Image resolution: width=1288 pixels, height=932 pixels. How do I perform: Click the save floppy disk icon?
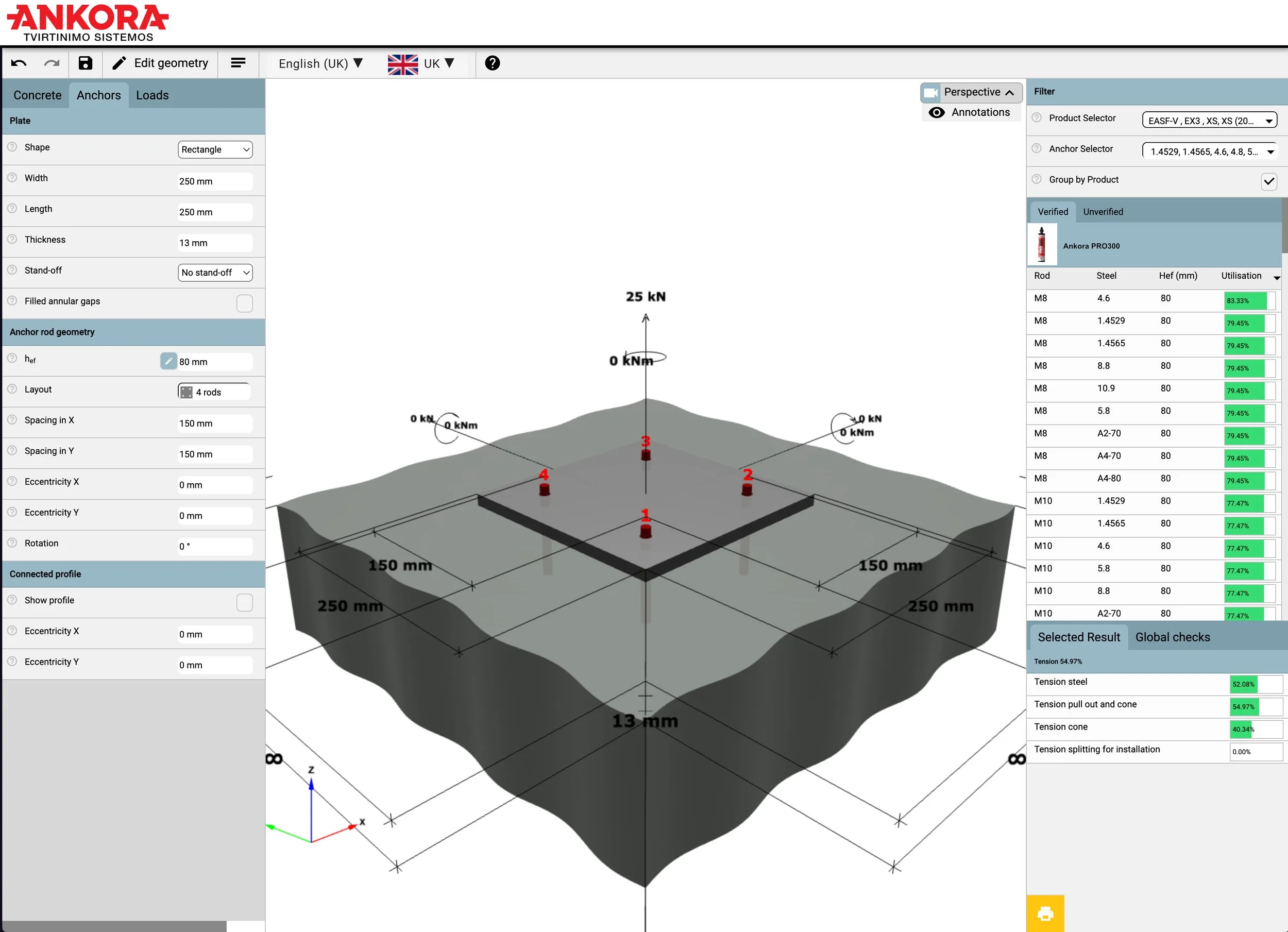tap(85, 63)
